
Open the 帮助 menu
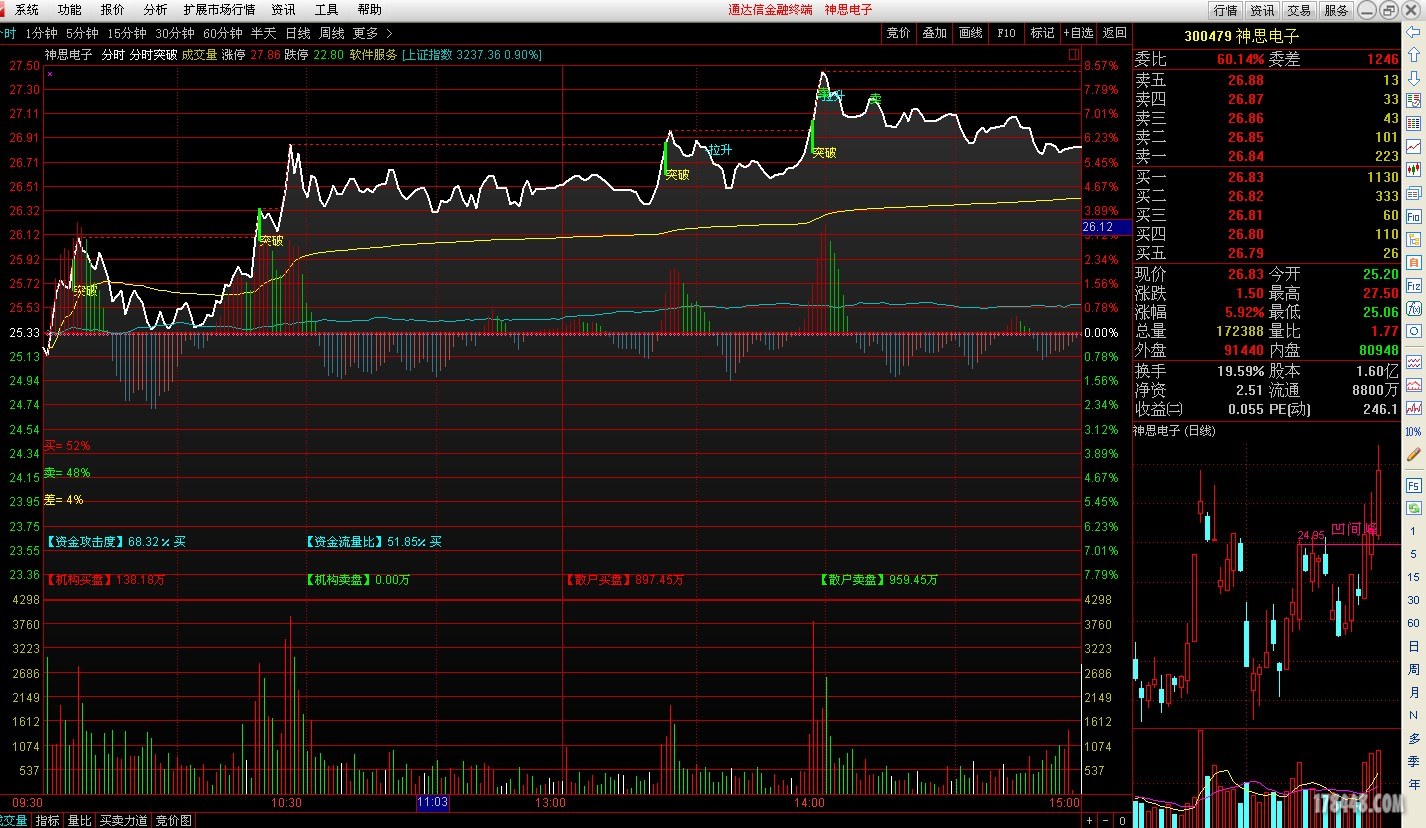pyautogui.click(x=369, y=9)
